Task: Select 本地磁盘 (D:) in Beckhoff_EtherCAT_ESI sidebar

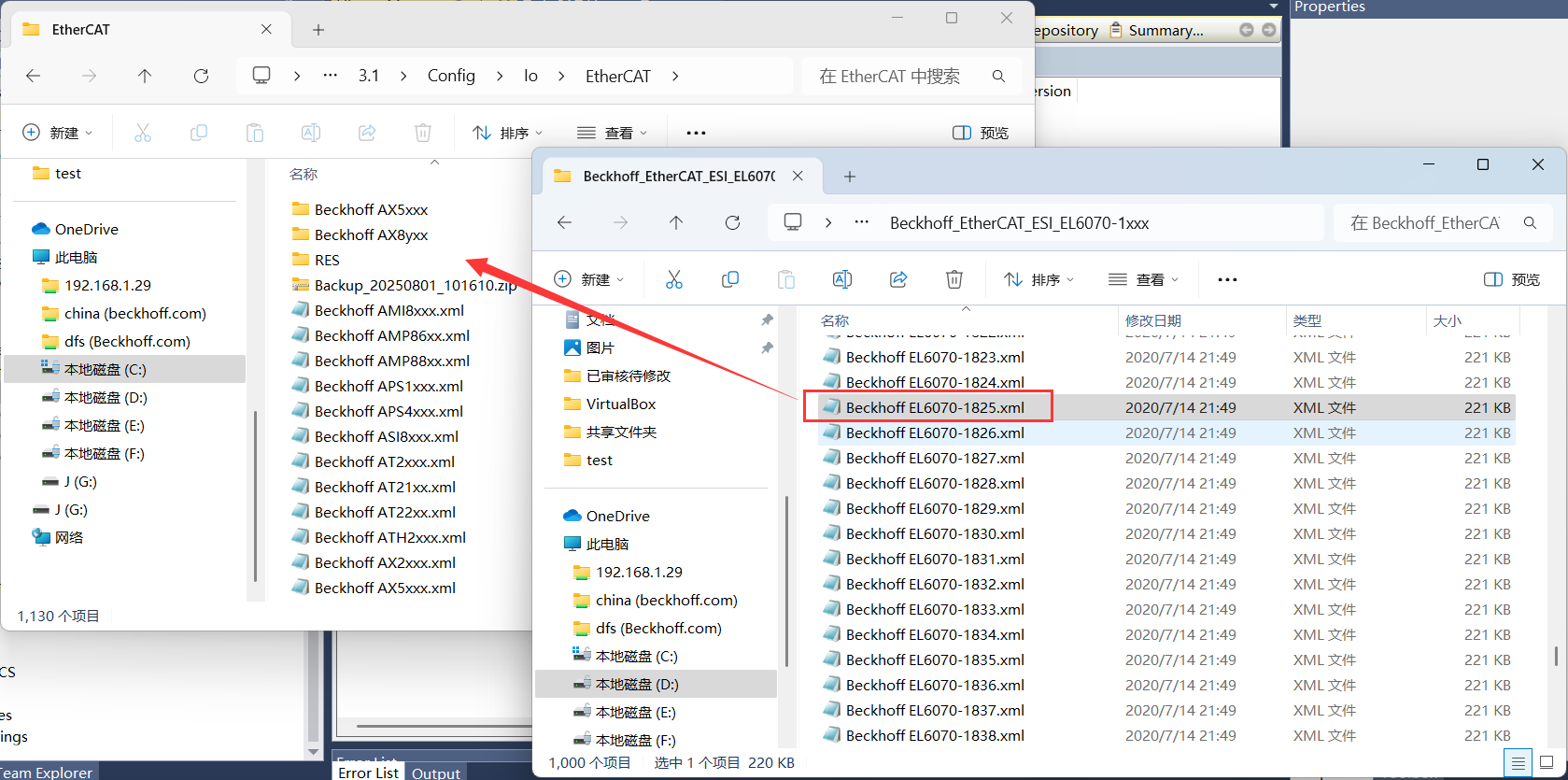Action: pyautogui.click(x=656, y=684)
